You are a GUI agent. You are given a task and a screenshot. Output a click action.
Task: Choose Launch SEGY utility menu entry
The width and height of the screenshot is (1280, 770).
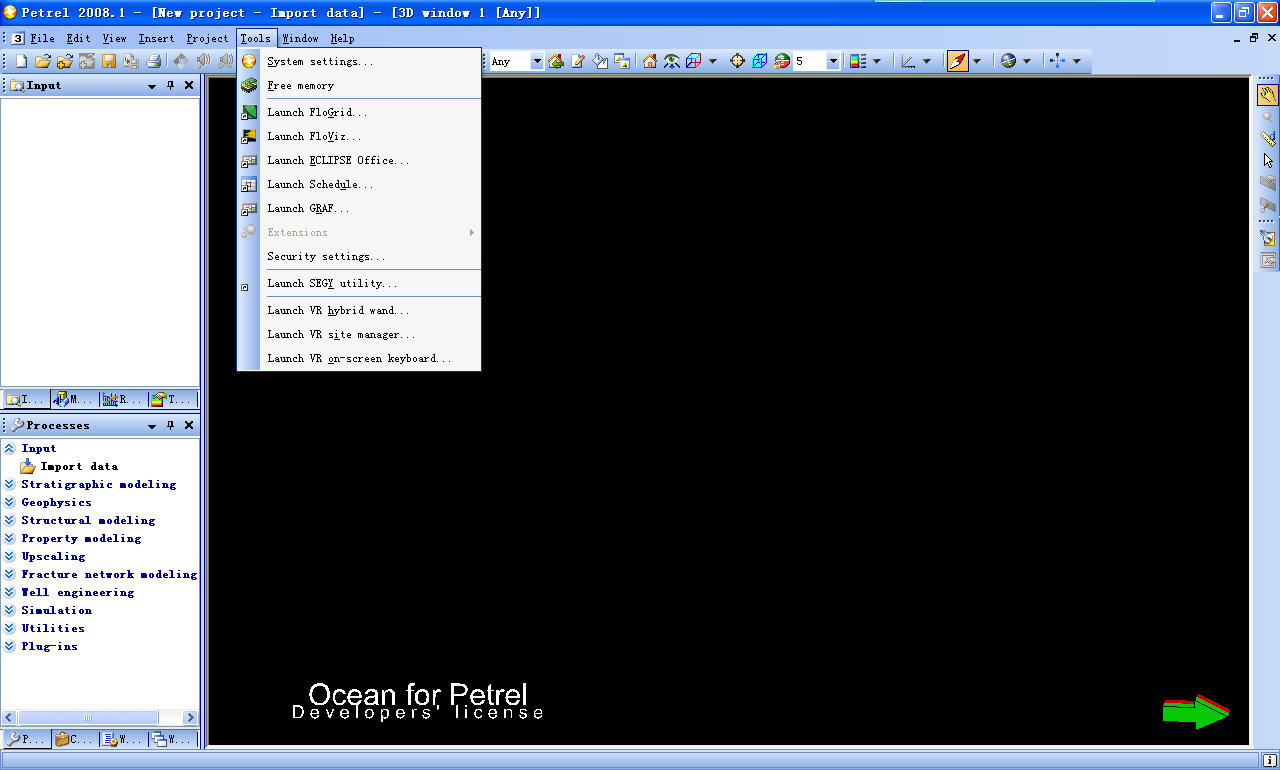tap(359, 283)
